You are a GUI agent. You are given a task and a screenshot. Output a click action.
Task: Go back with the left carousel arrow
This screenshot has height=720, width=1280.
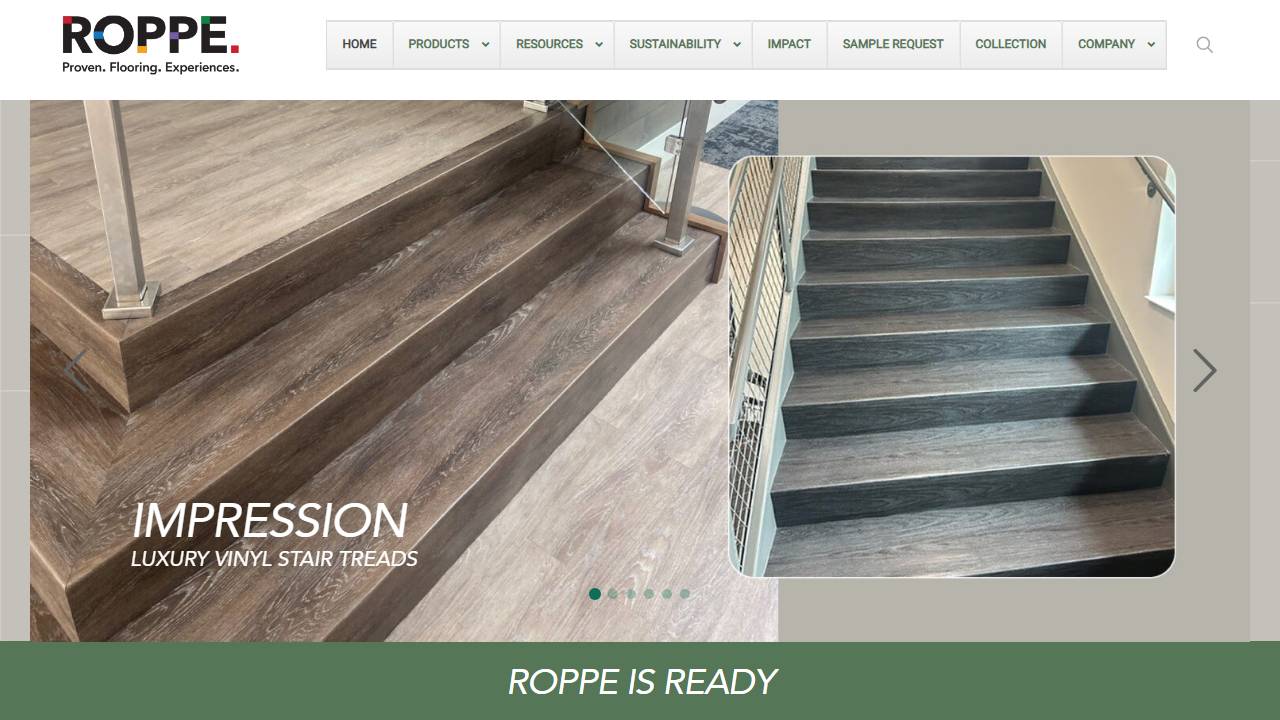(x=76, y=371)
